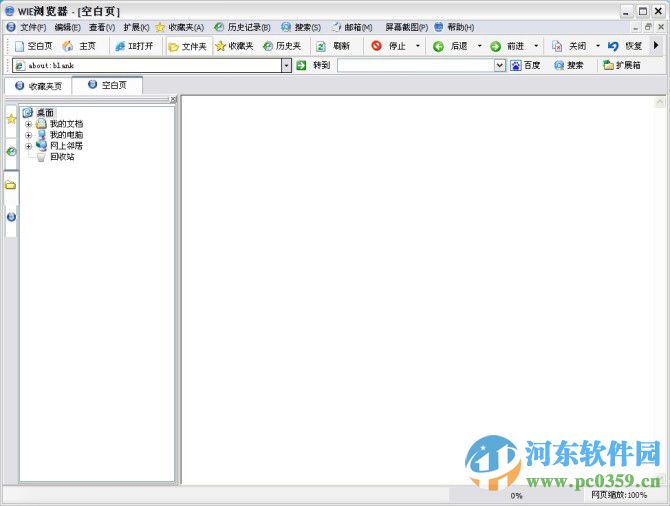Expand the 我的文档 tree node

click(28, 124)
